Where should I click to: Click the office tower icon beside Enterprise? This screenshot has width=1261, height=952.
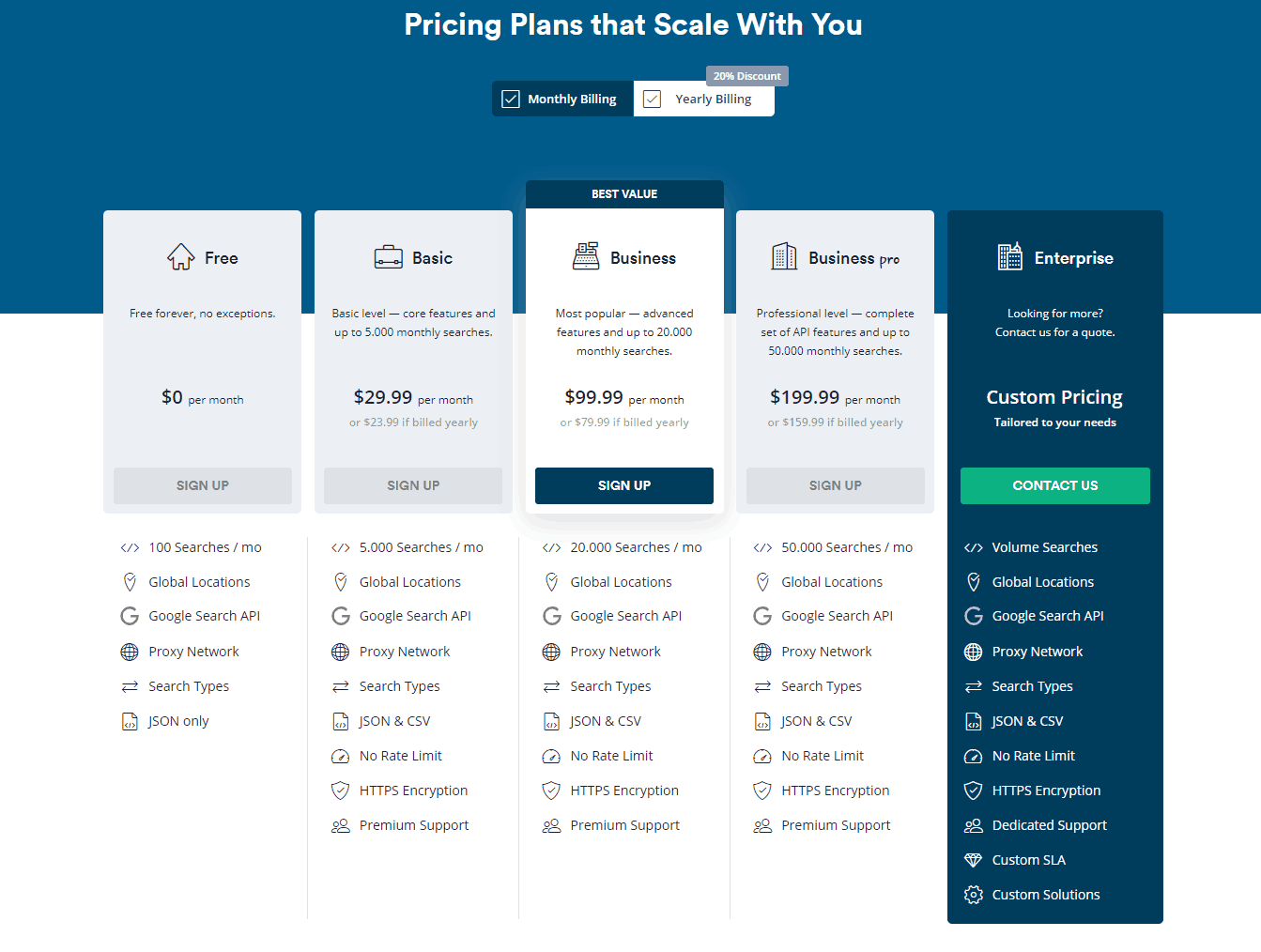tap(1009, 256)
